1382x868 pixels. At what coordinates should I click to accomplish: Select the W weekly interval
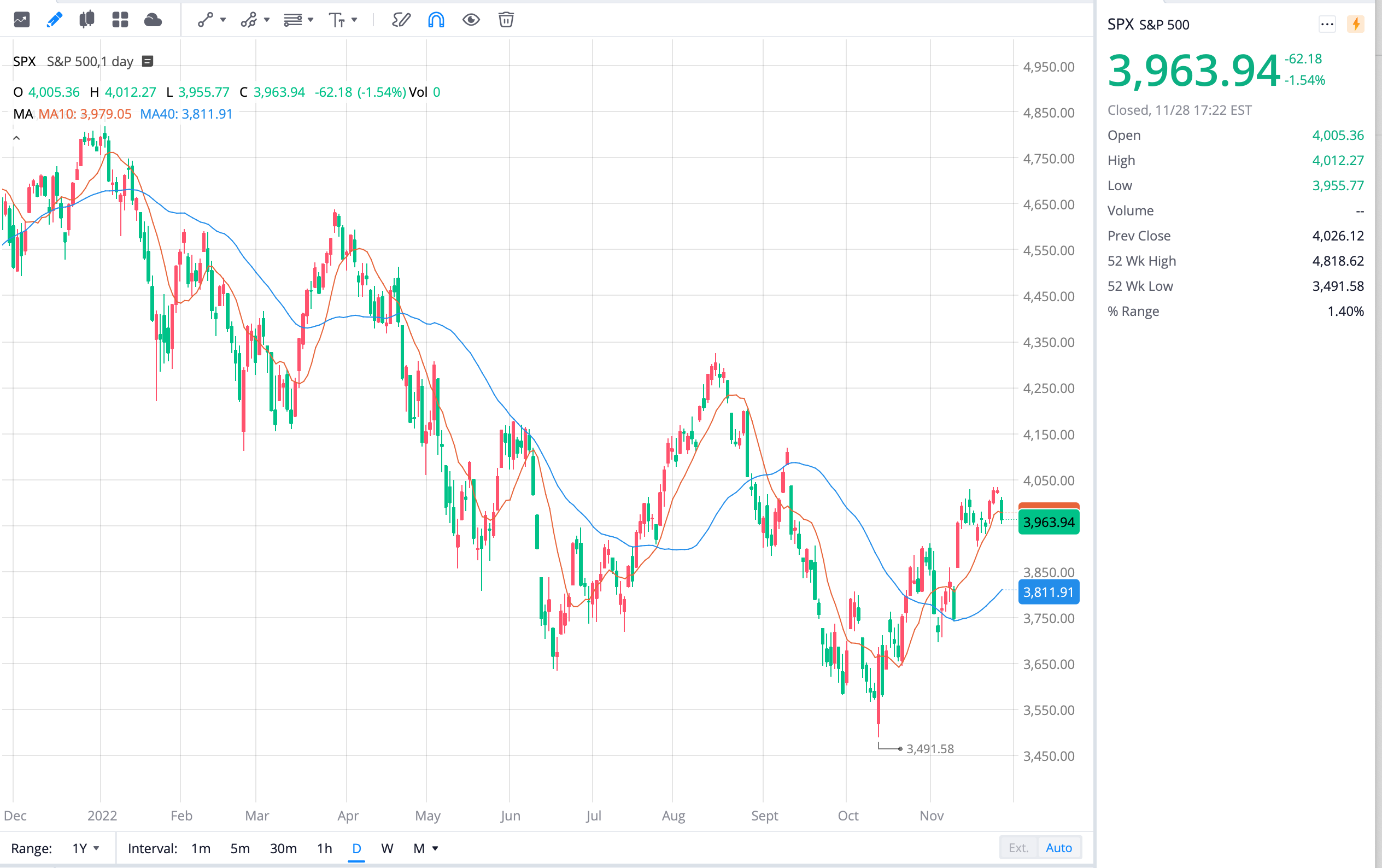[388, 848]
